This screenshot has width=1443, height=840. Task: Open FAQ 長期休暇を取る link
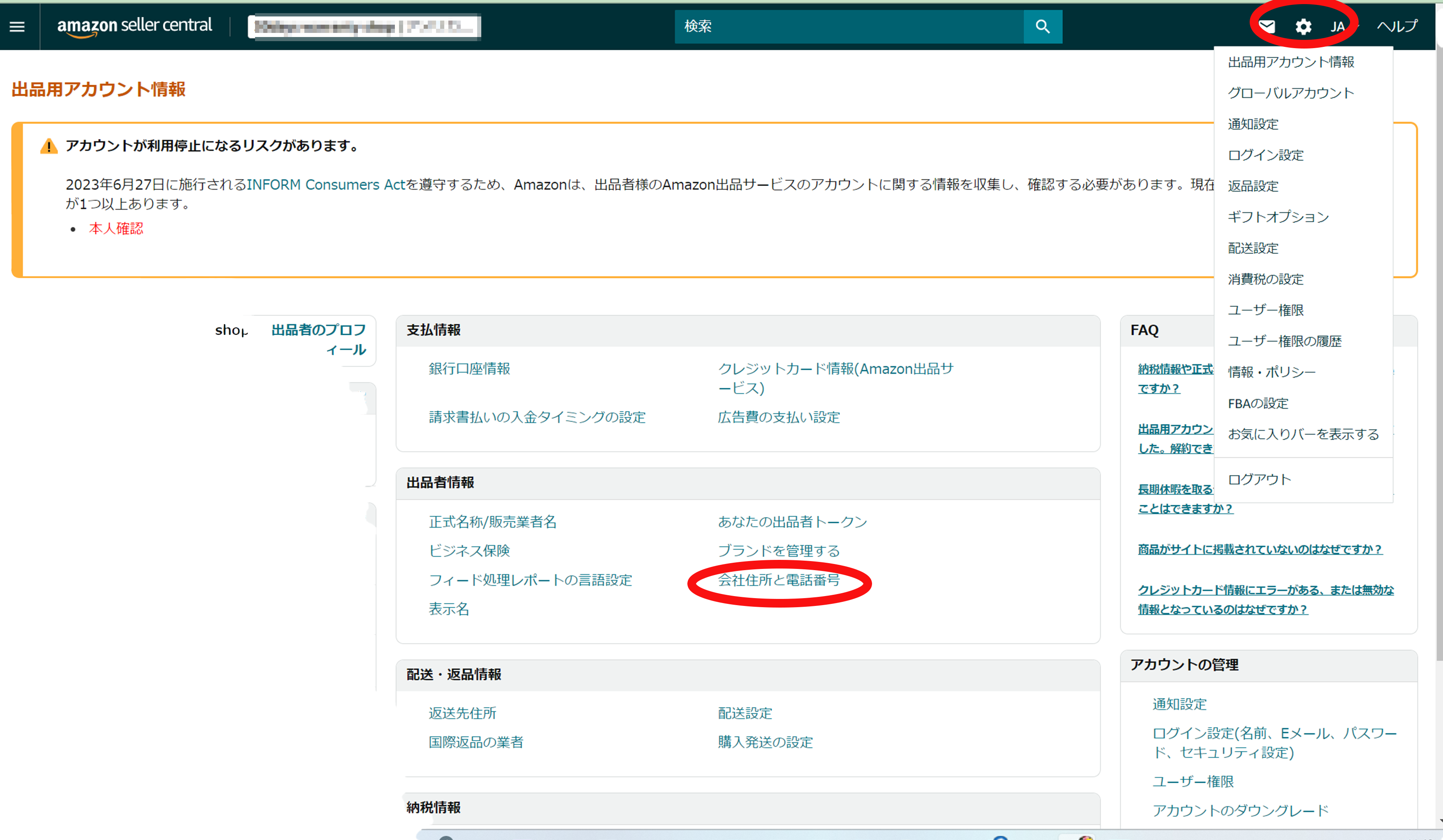coord(1176,499)
